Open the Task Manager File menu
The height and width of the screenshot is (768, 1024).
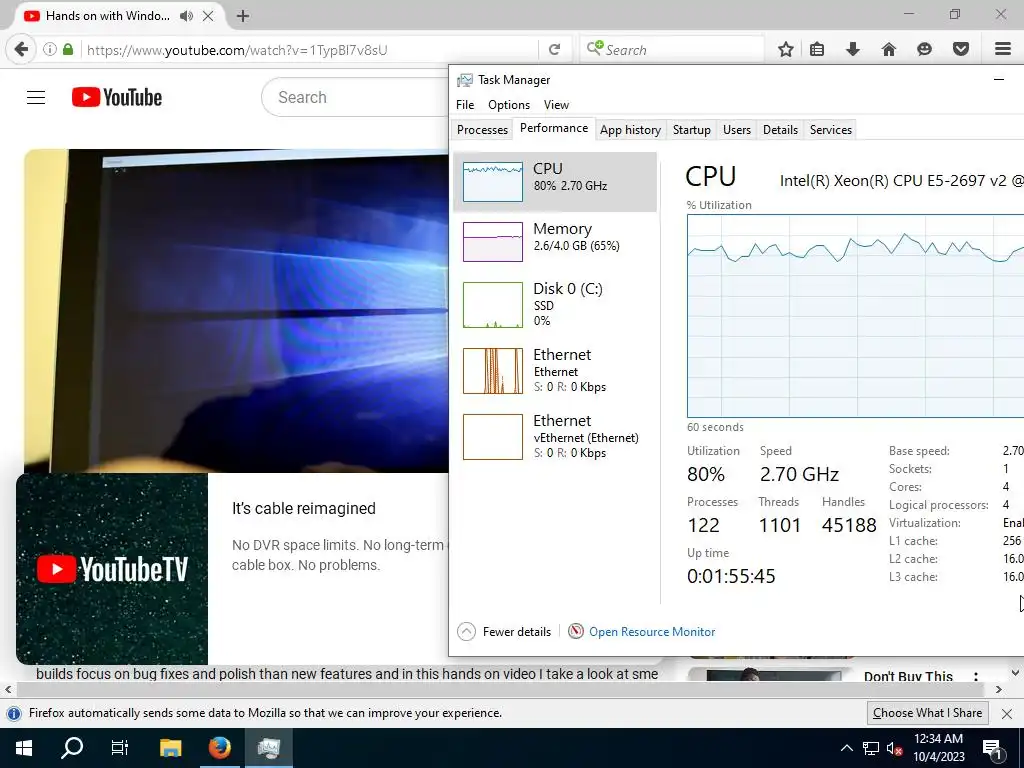(x=465, y=104)
